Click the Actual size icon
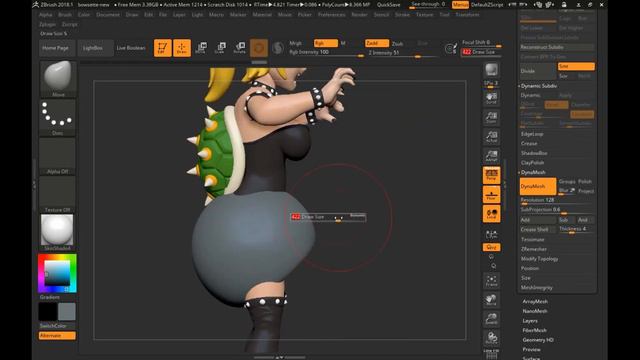Viewport: 640px width, 360px height. coord(491,136)
